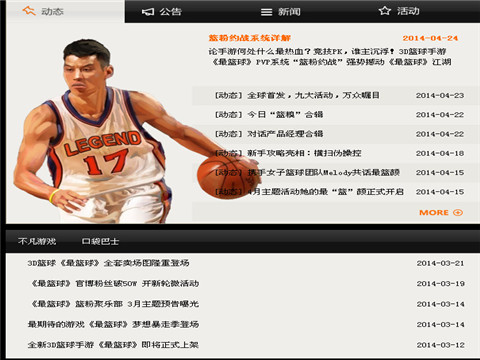
Task: Open the orange headline 篮粉约战系统详解
Action: pyautogui.click(x=250, y=38)
